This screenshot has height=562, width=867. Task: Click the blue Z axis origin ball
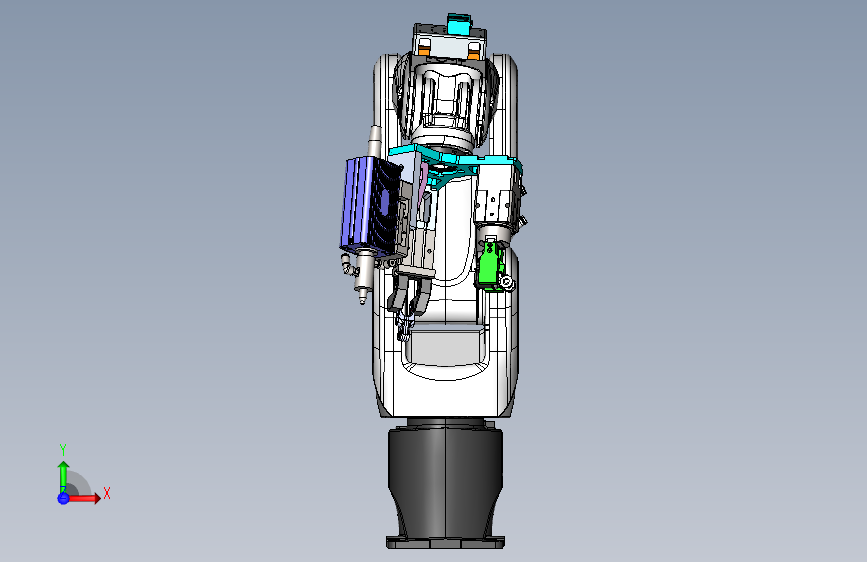pos(63,498)
